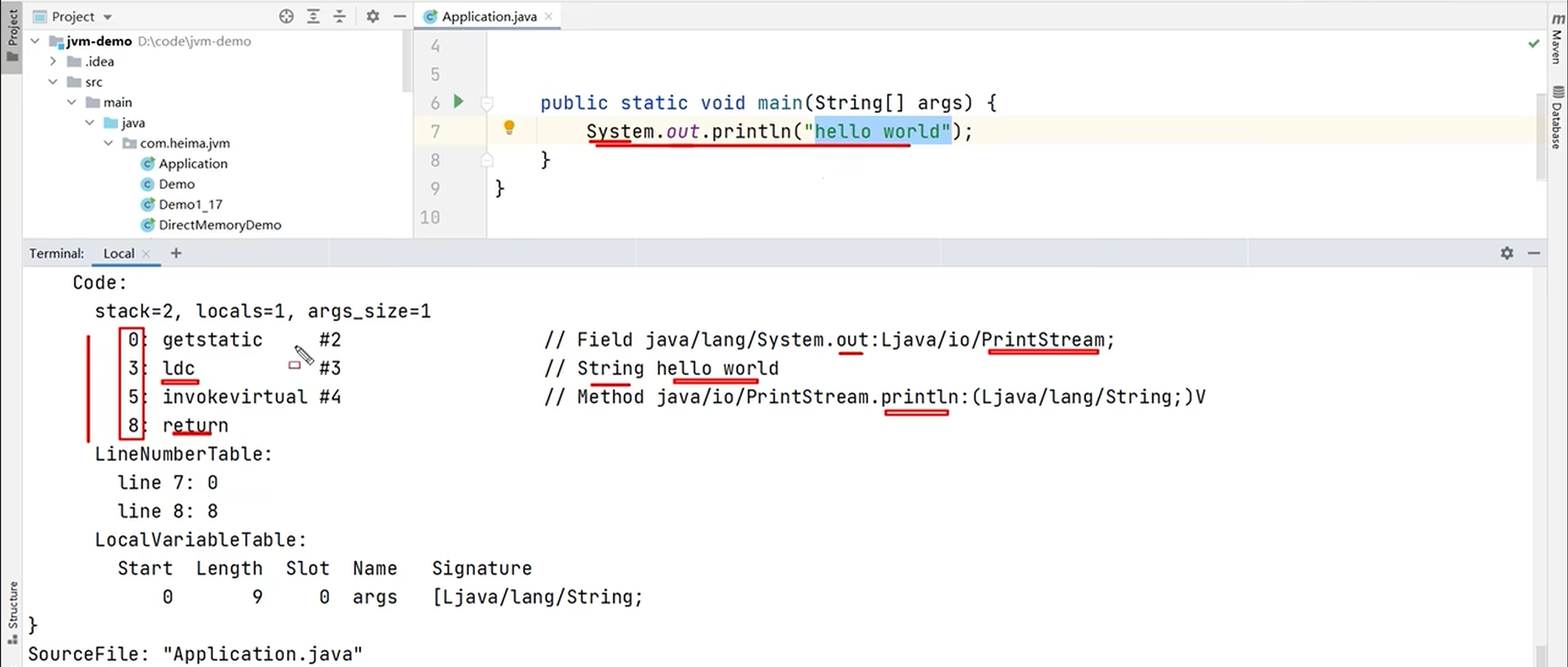Click the Collapse All icon in Project panel
This screenshot has width=1568, height=667.
(339, 16)
